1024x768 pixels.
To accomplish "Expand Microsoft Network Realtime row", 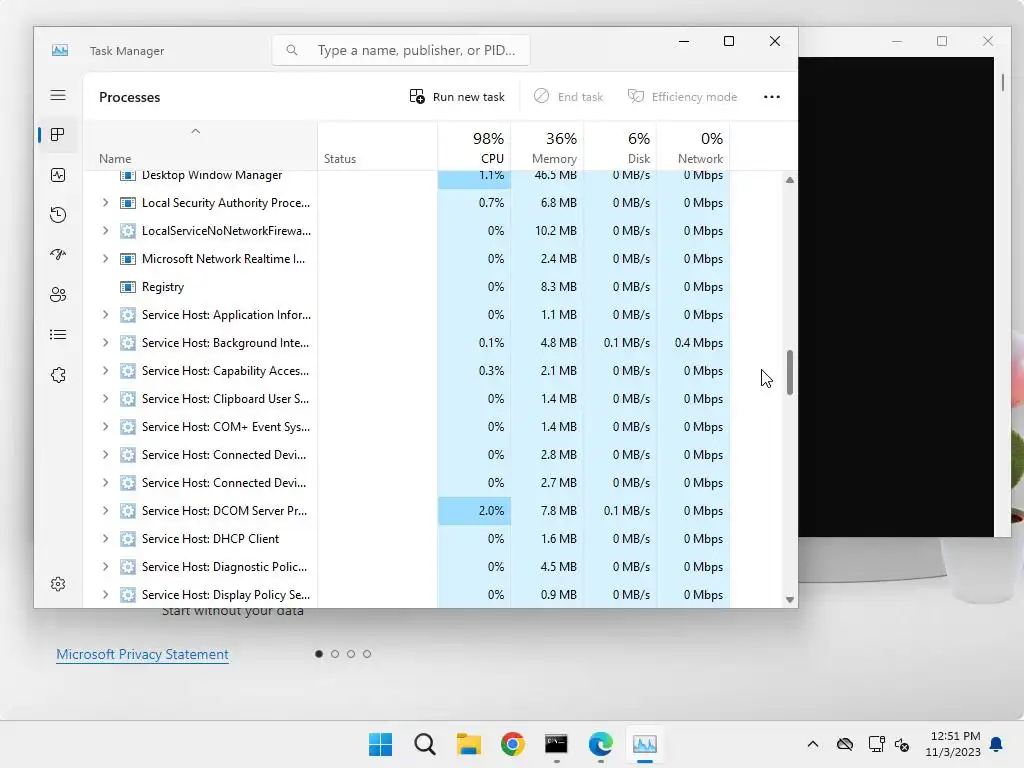I will pyautogui.click(x=105, y=259).
